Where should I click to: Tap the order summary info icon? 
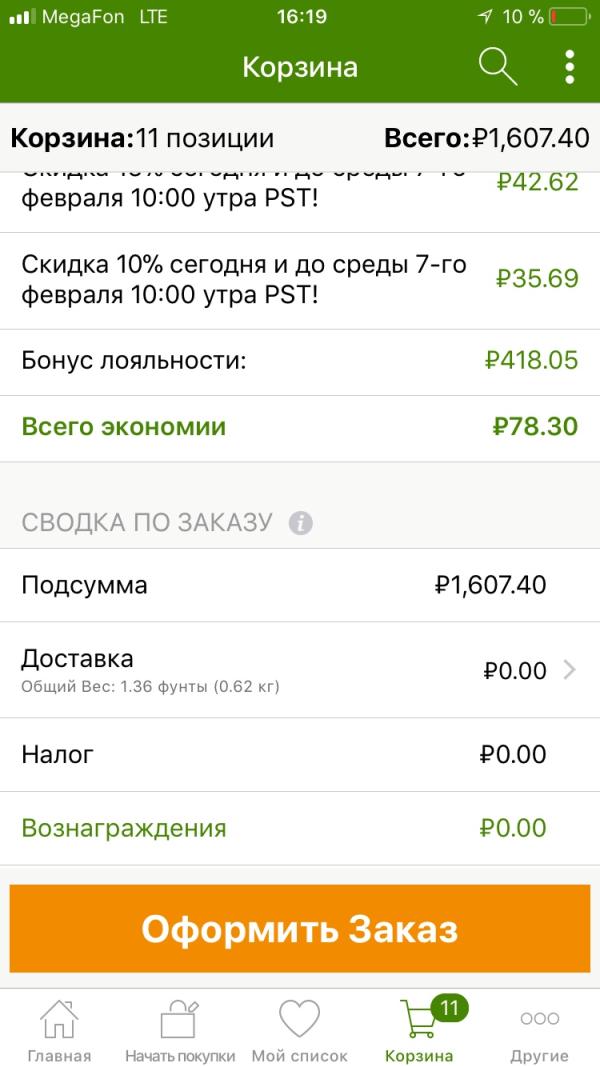pyautogui.click(x=300, y=522)
